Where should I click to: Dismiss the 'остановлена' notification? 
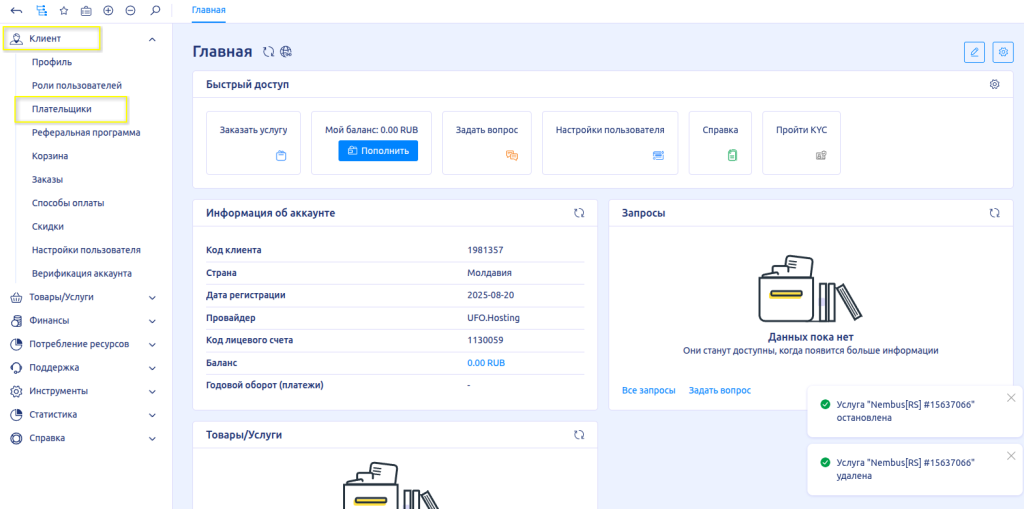tap(1010, 398)
